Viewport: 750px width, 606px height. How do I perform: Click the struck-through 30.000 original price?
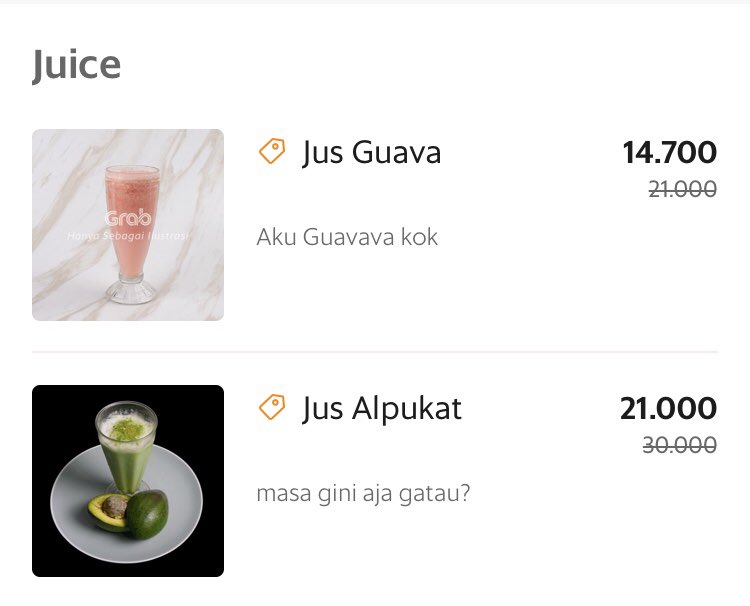pos(680,445)
